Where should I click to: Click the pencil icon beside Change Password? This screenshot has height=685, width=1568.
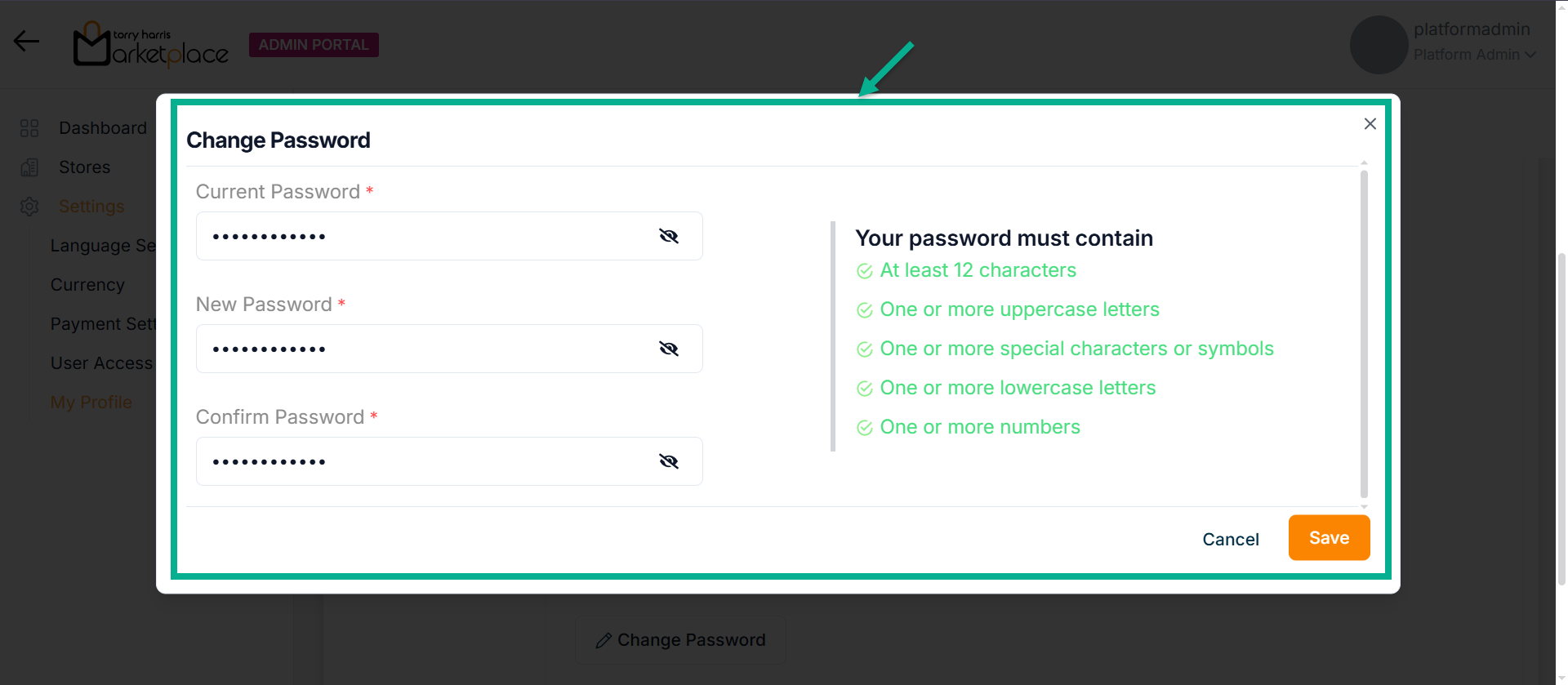tap(604, 641)
